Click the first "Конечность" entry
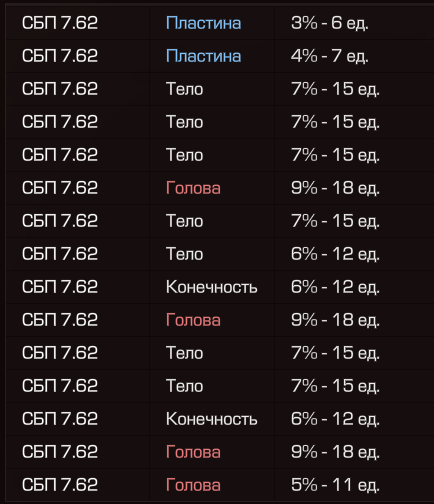The height and width of the screenshot is (504, 434). pyautogui.click(x=211, y=287)
